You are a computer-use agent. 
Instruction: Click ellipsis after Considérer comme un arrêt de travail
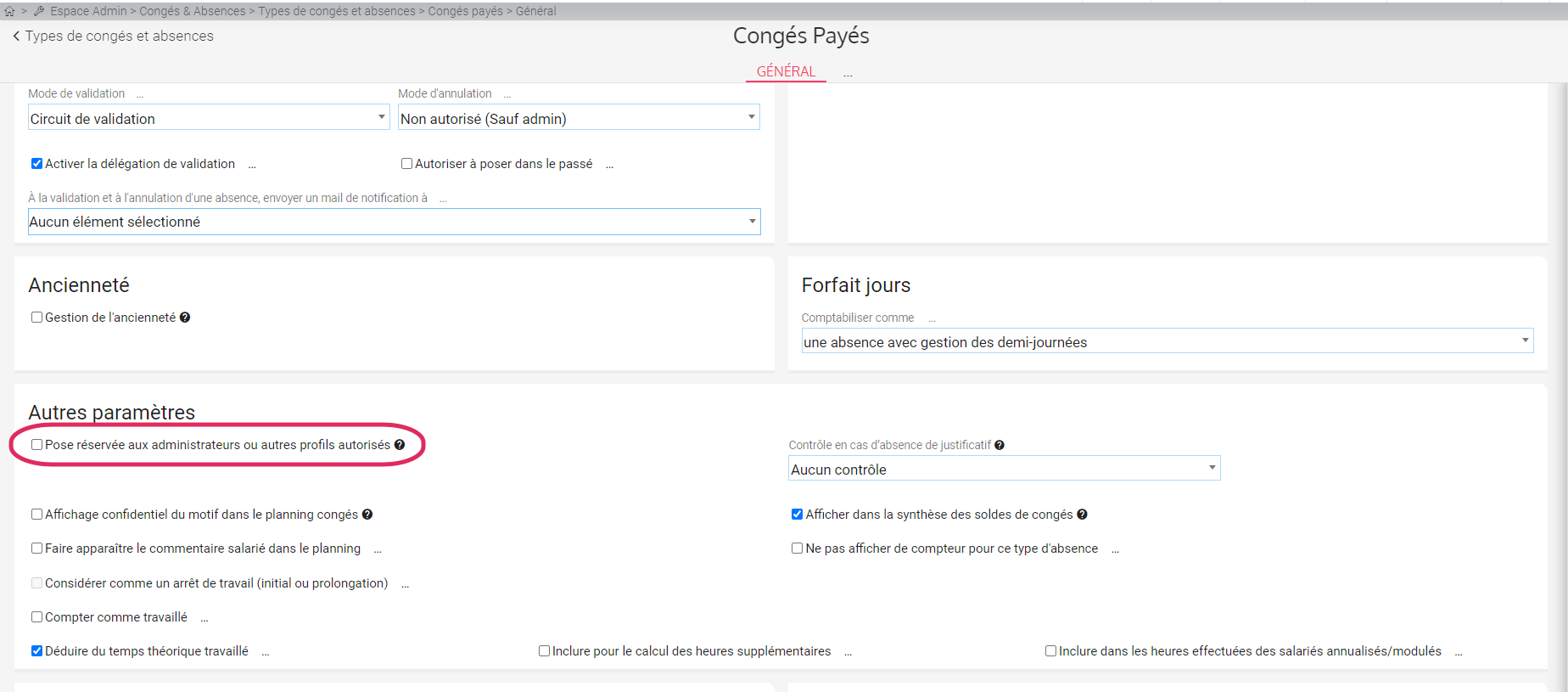406,585
